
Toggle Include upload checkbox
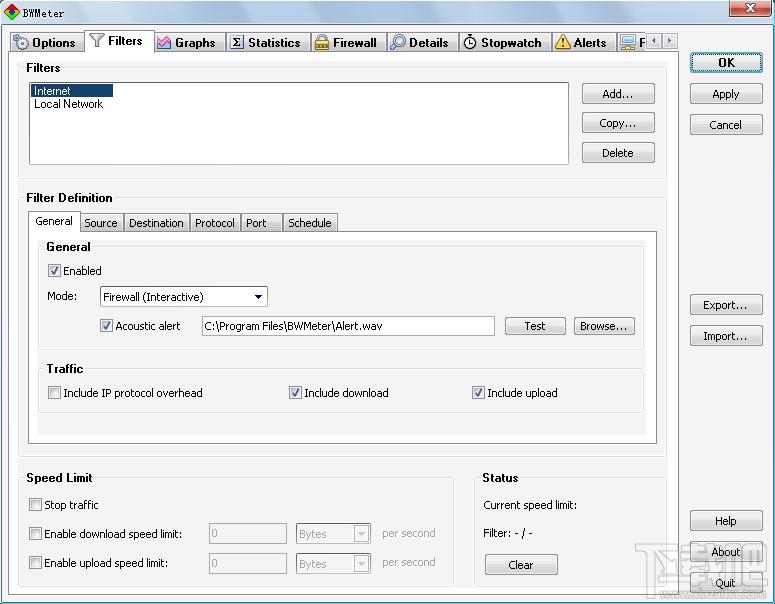pyautogui.click(x=478, y=392)
